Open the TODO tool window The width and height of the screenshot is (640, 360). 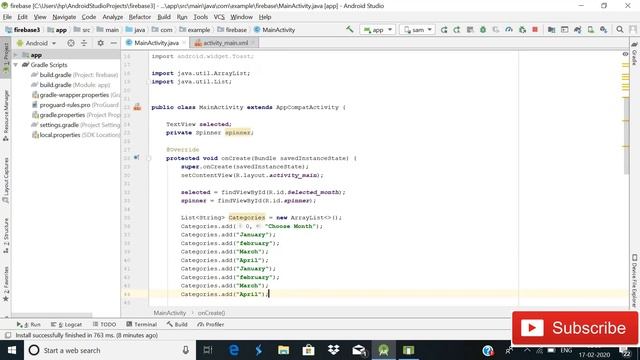(104, 324)
